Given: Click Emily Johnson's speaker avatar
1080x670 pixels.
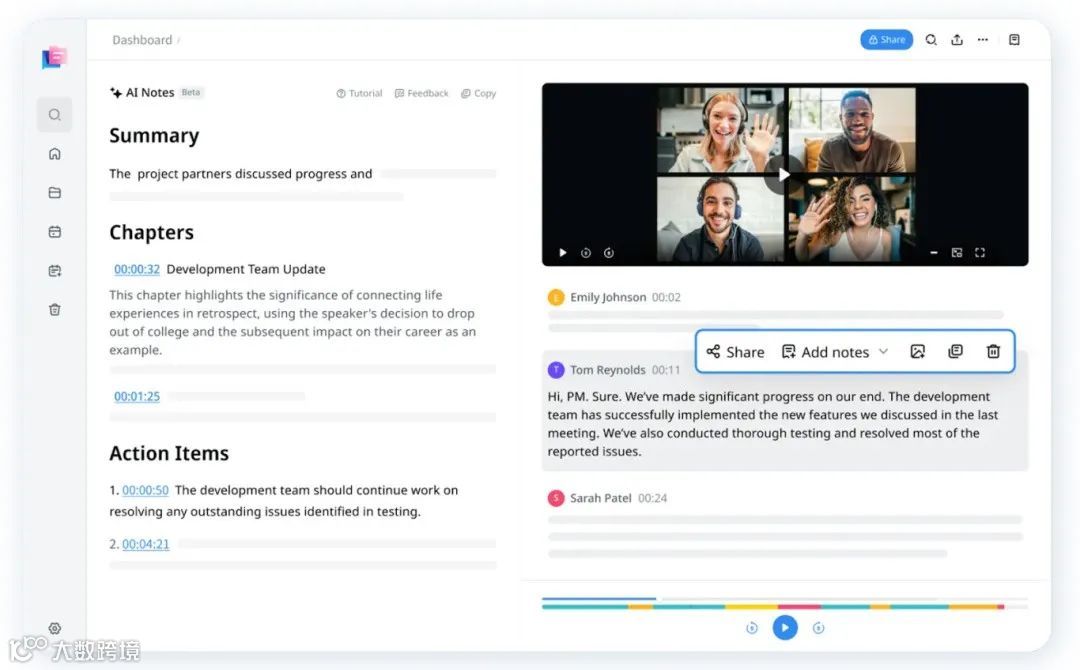Looking at the screenshot, I should pyautogui.click(x=556, y=297).
